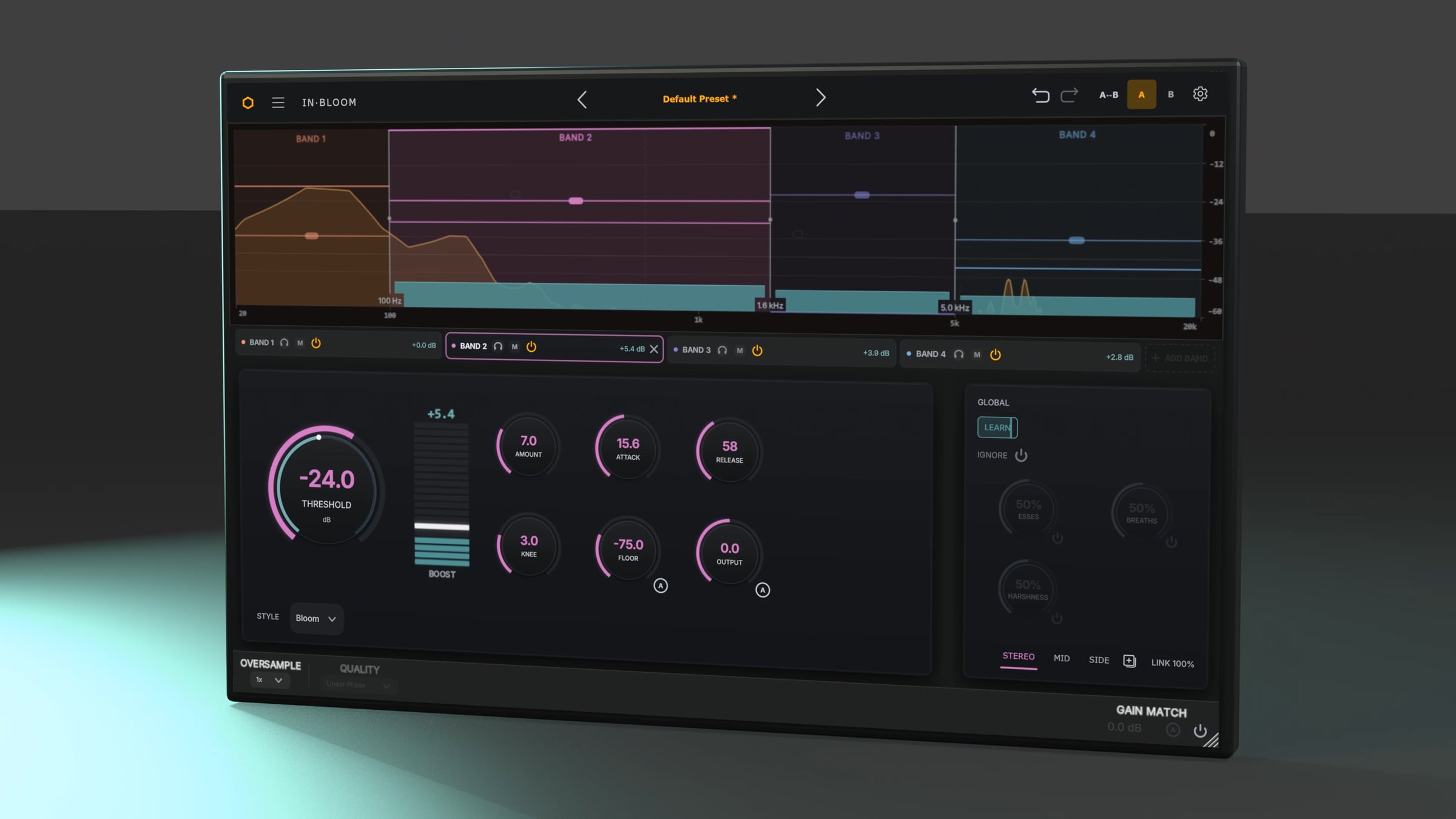This screenshot has height=819, width=1456.
Task: Click the Default Preset name
Action: point(699,98)
